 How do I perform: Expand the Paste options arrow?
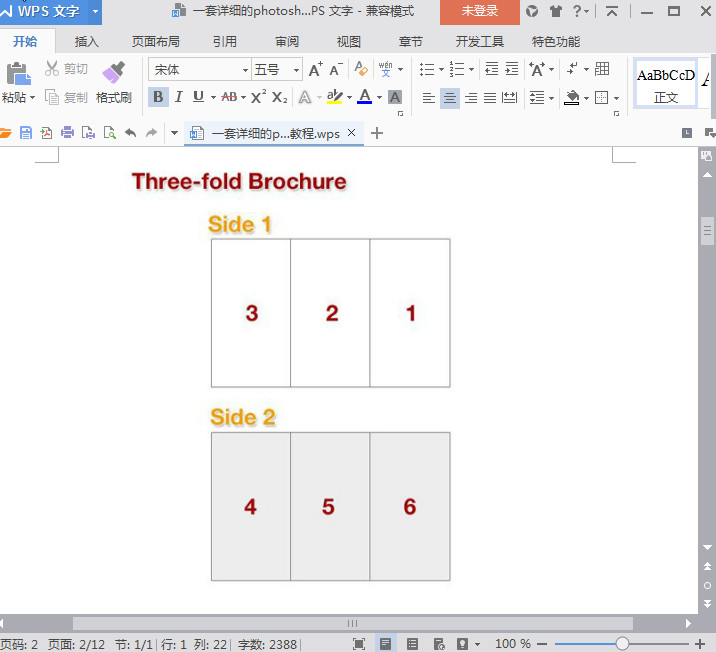32,97
